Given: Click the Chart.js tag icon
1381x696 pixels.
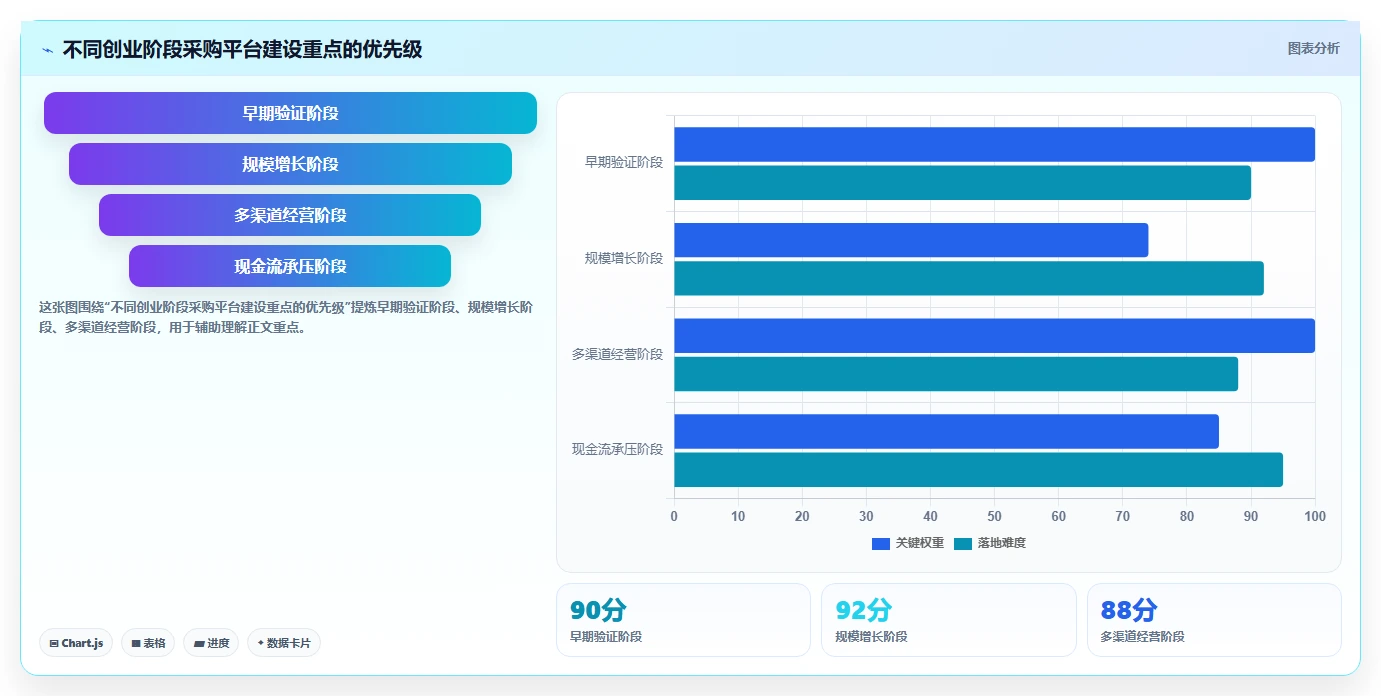Looking at the screenshot, I should 54,643.
